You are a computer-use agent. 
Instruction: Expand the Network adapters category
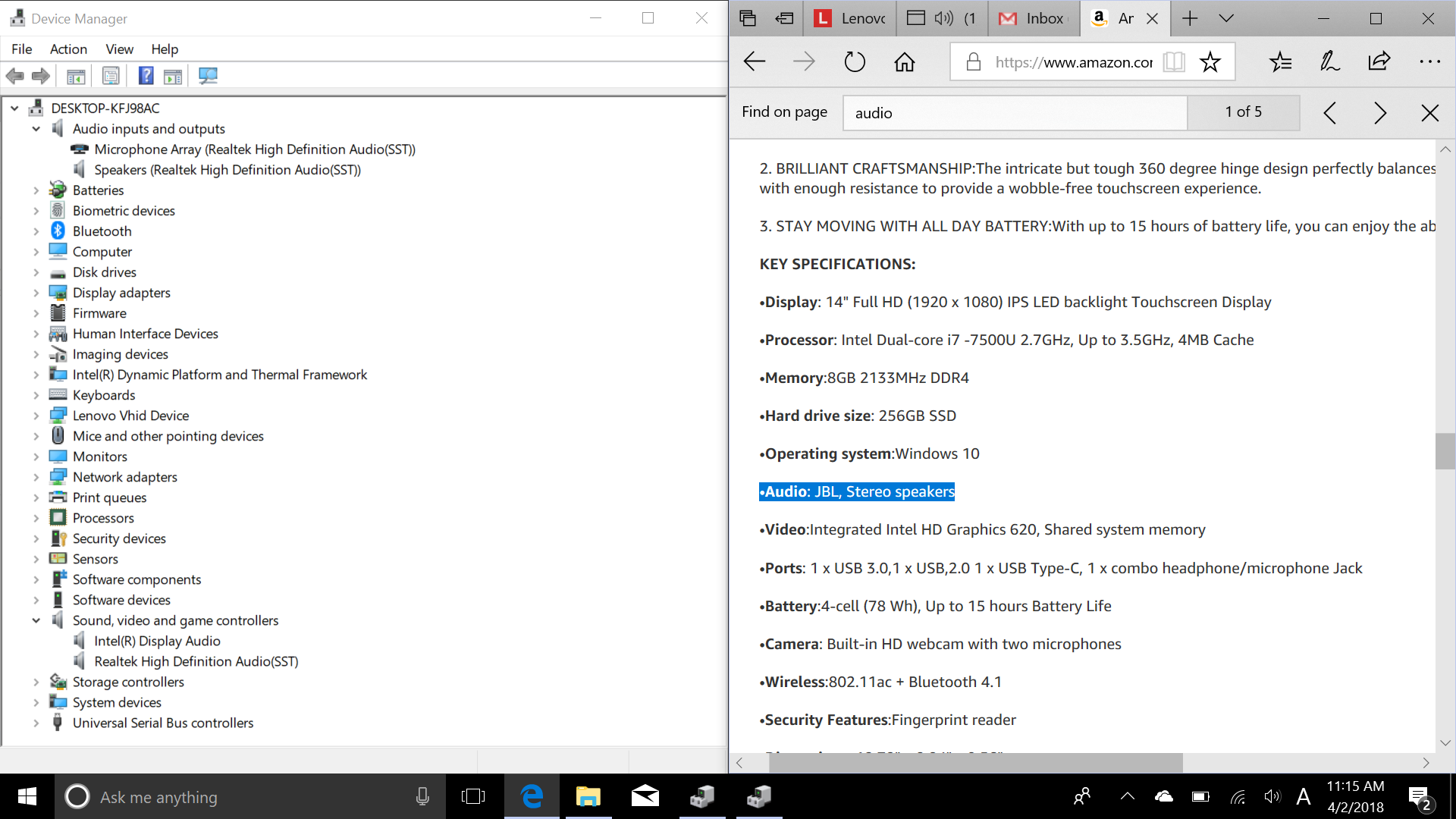36,477
